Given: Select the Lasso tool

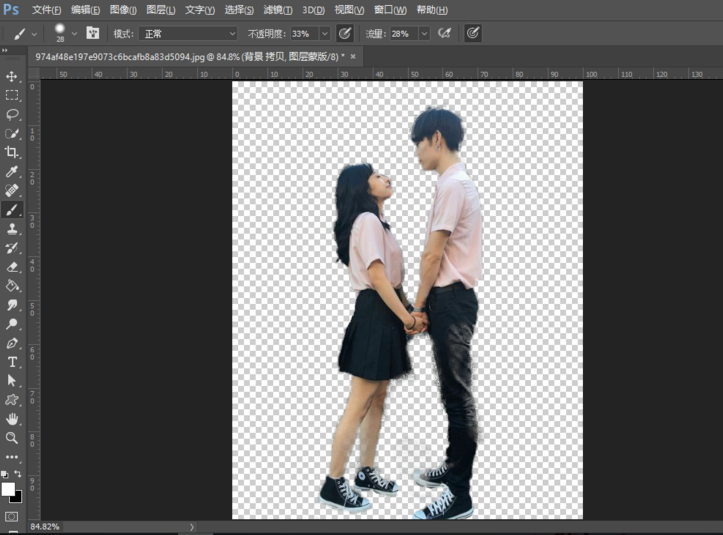Looking at the screenshot, I should (x=12, y=115).
